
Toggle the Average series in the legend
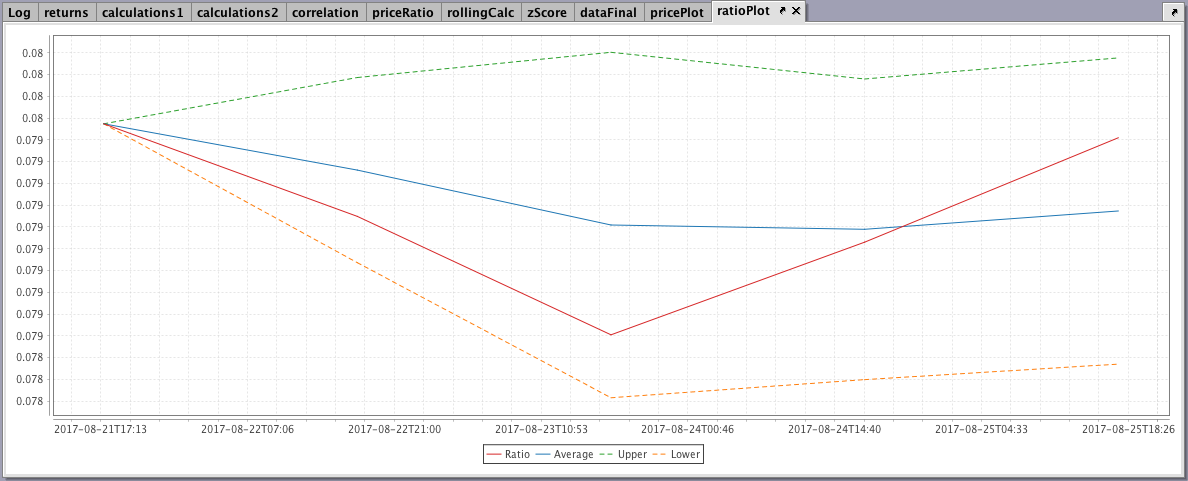[564, 454]
